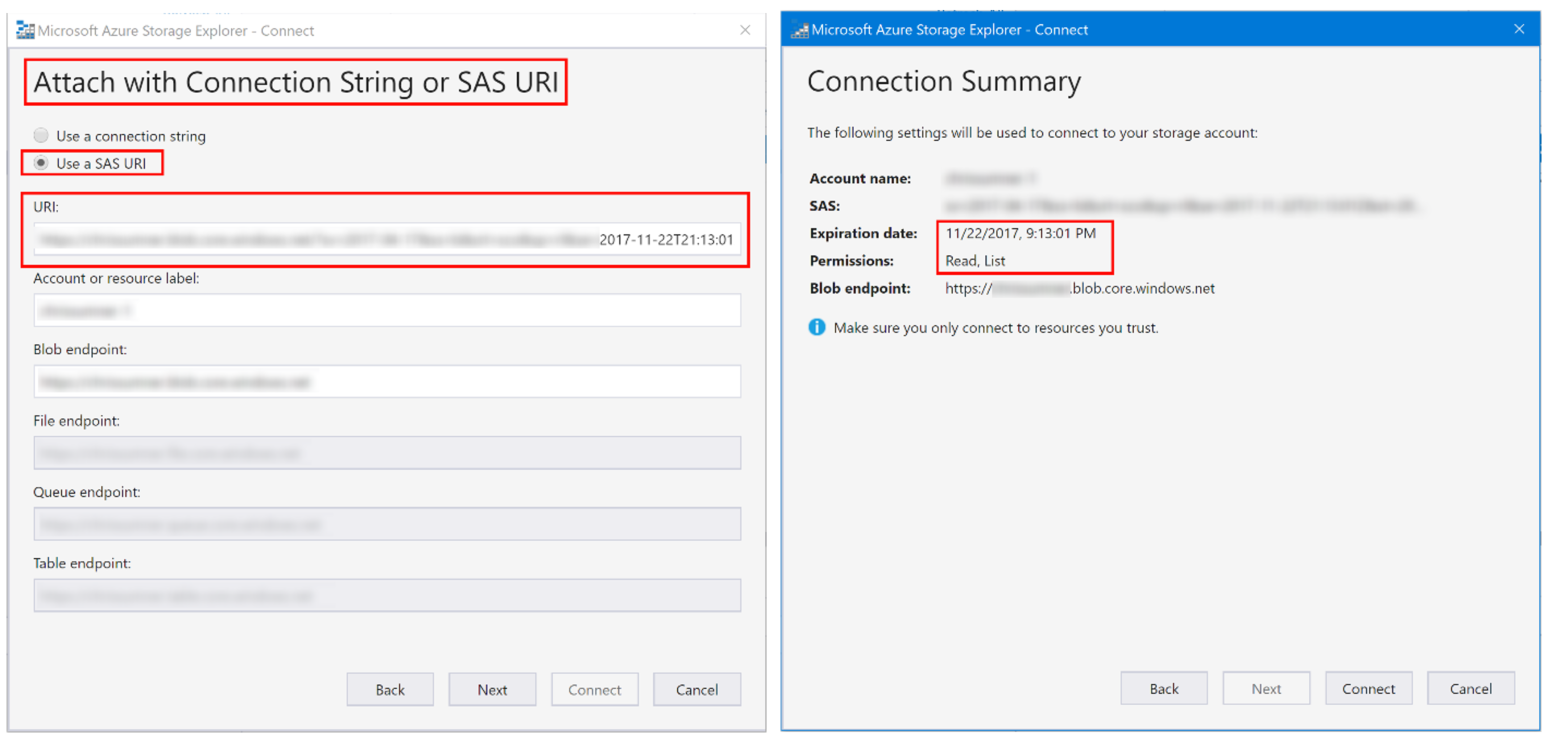The height and width of the screenshot is (737, 1548).
Task: Click the 'Account name:' label
Action: coord(860,179)
